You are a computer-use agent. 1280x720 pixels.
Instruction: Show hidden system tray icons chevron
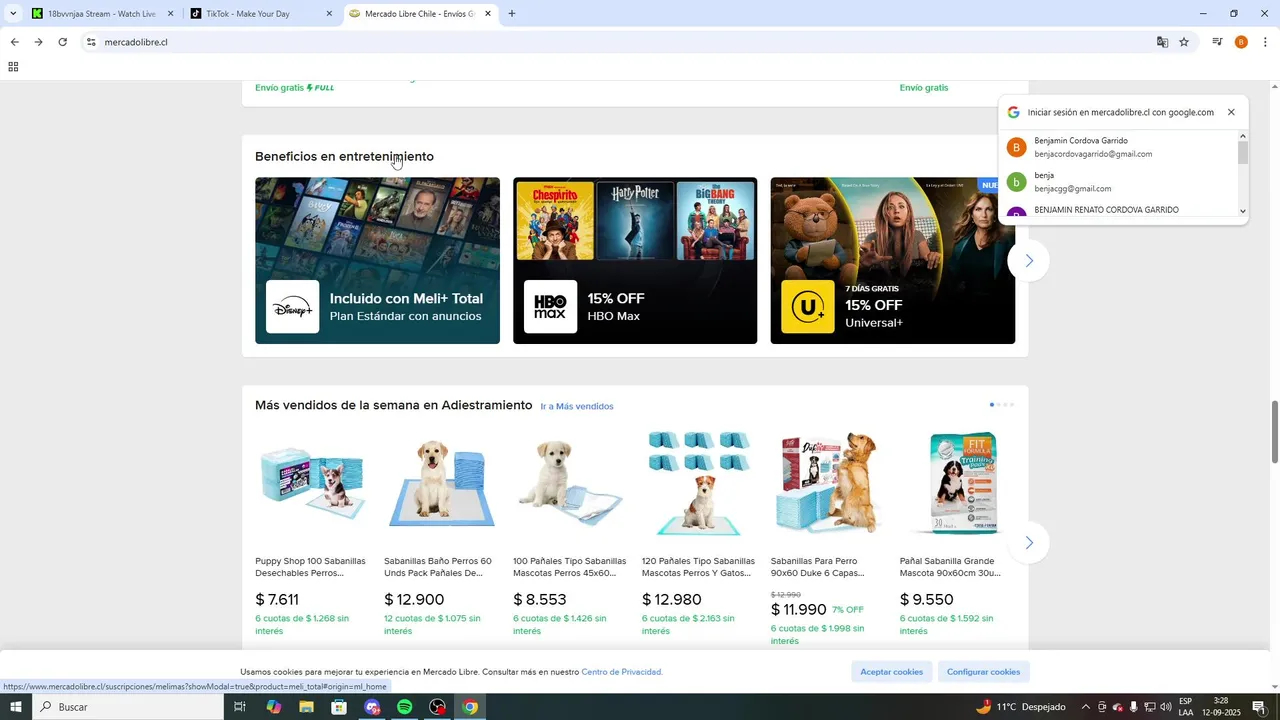point(1086,707)
